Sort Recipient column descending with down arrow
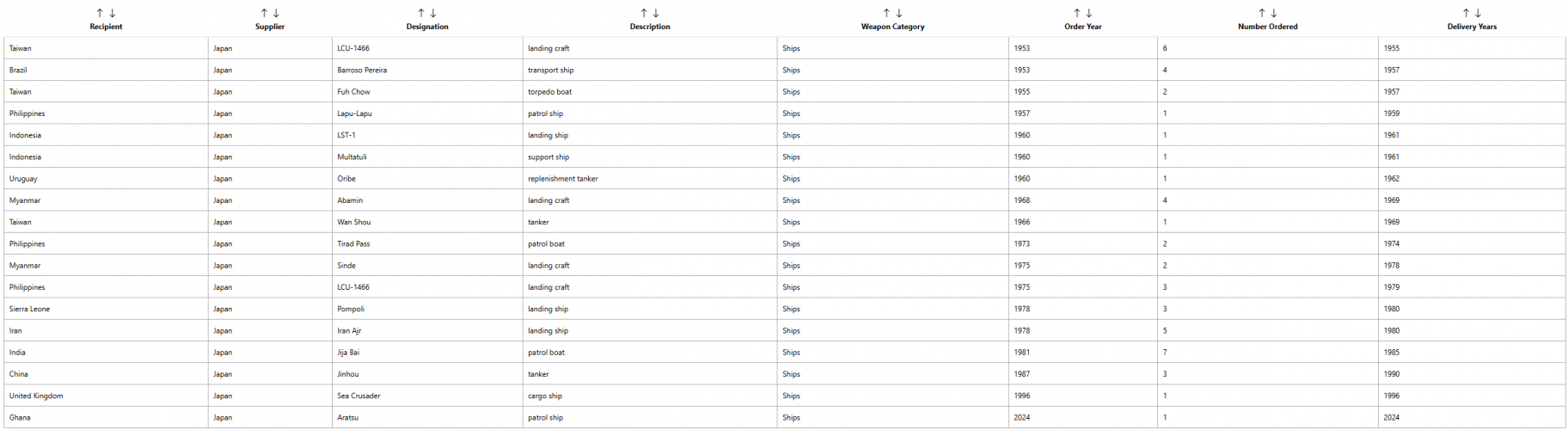Viewport: 1568px width, 430px height. [x=113, y=13]
